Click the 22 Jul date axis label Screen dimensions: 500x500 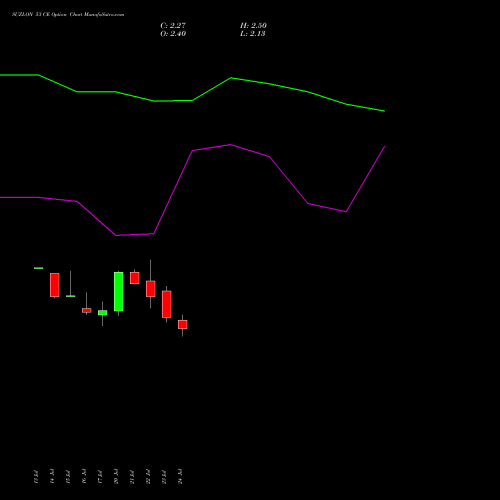coord(148,476)
